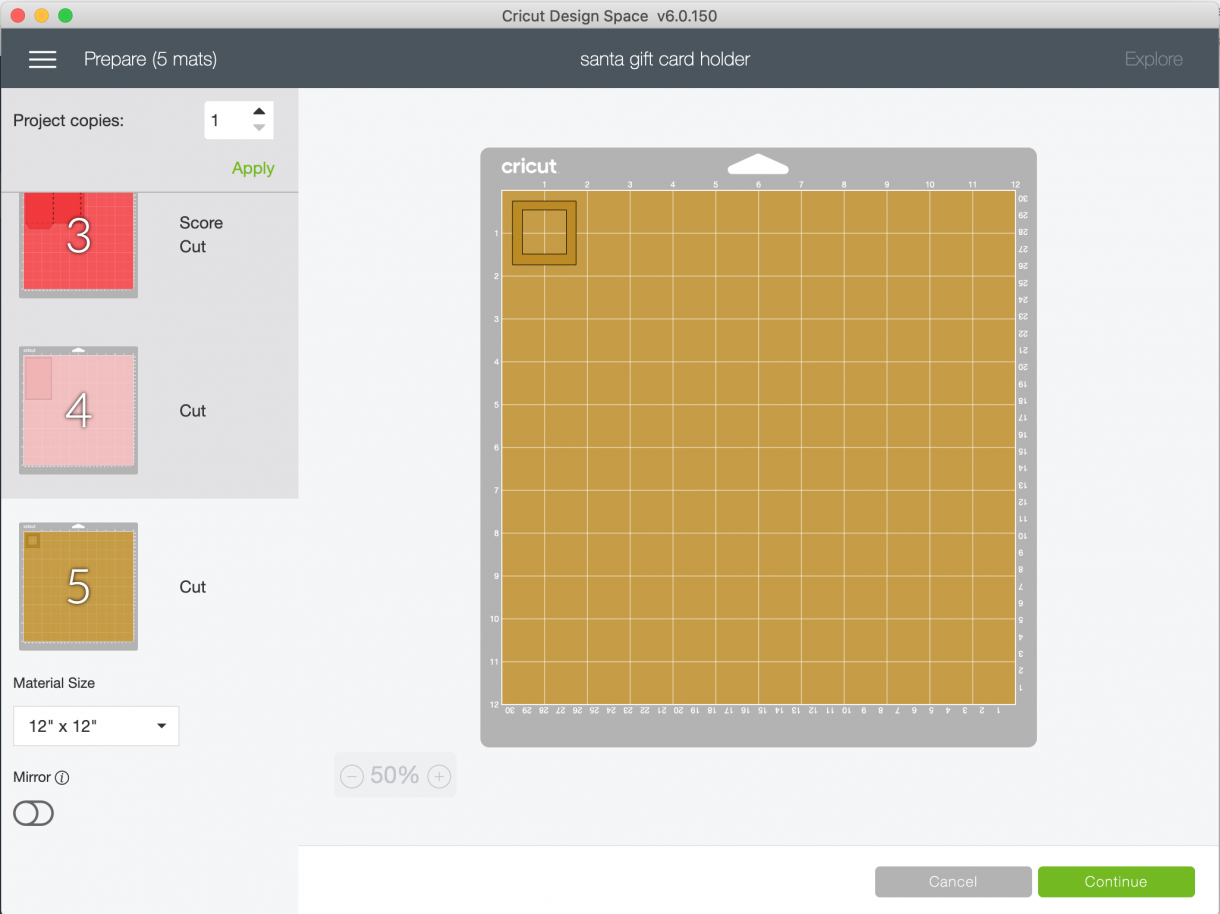The image size is (1220, 914).
Task: Select mat 3 thumbnail
Action: point(78,245)
